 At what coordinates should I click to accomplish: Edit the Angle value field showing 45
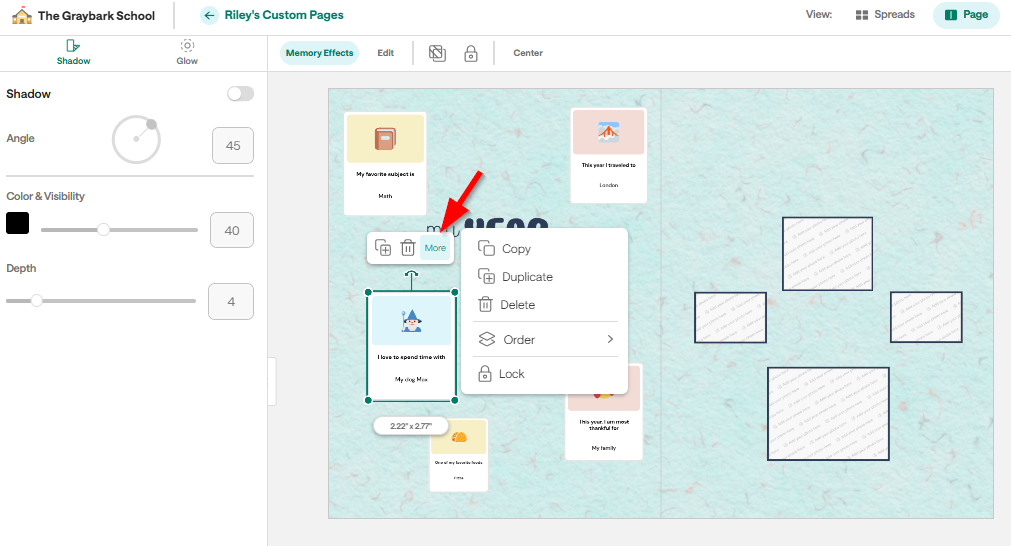pyautogui.click(x=233, y=146)
